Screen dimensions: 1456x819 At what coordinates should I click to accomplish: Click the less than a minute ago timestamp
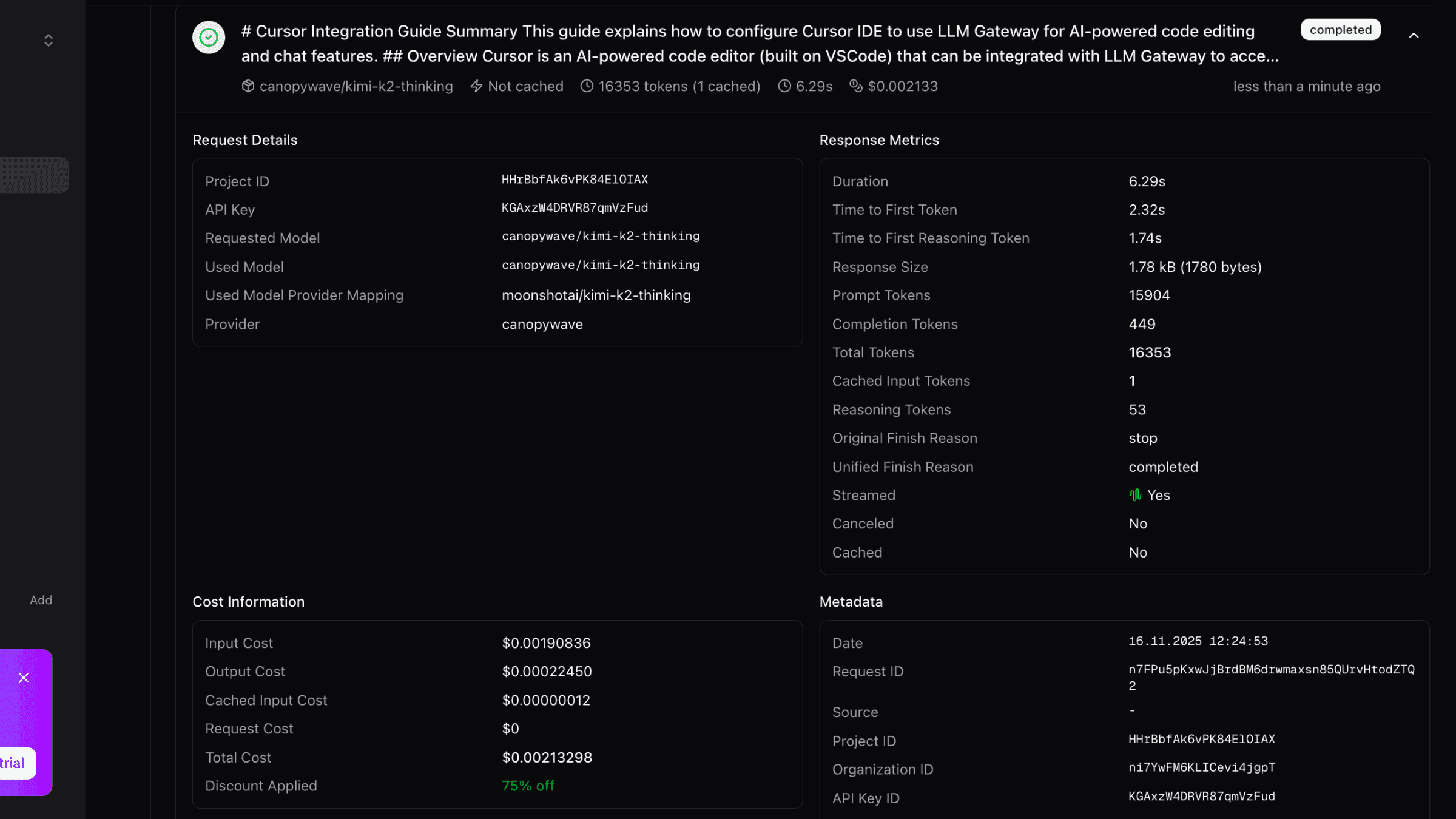point(1306,86)
